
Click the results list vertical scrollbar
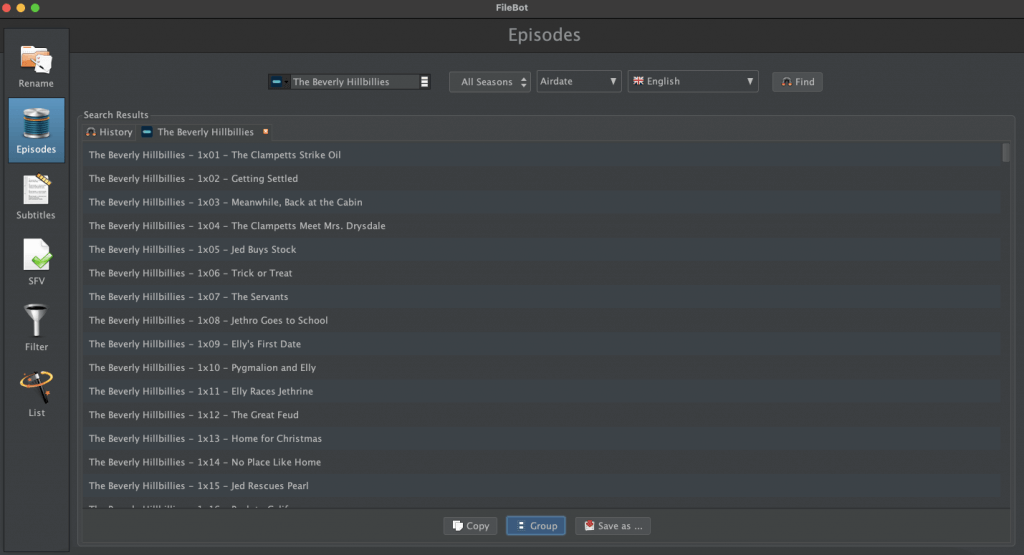click(1006, 153)
